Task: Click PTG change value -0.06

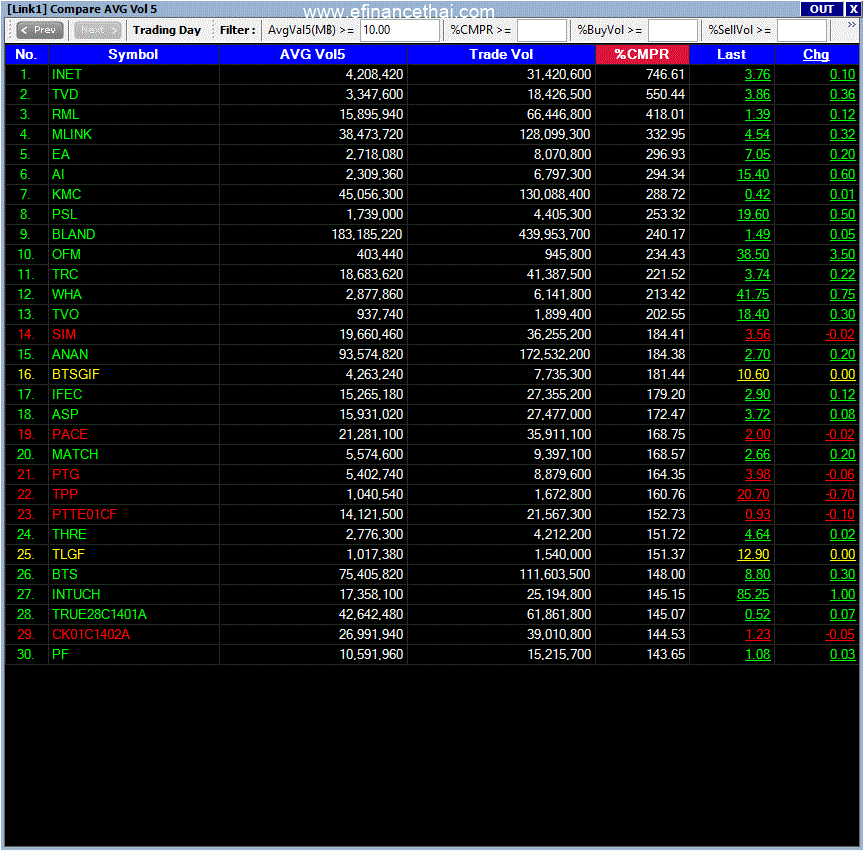Action: click(840, 474)
